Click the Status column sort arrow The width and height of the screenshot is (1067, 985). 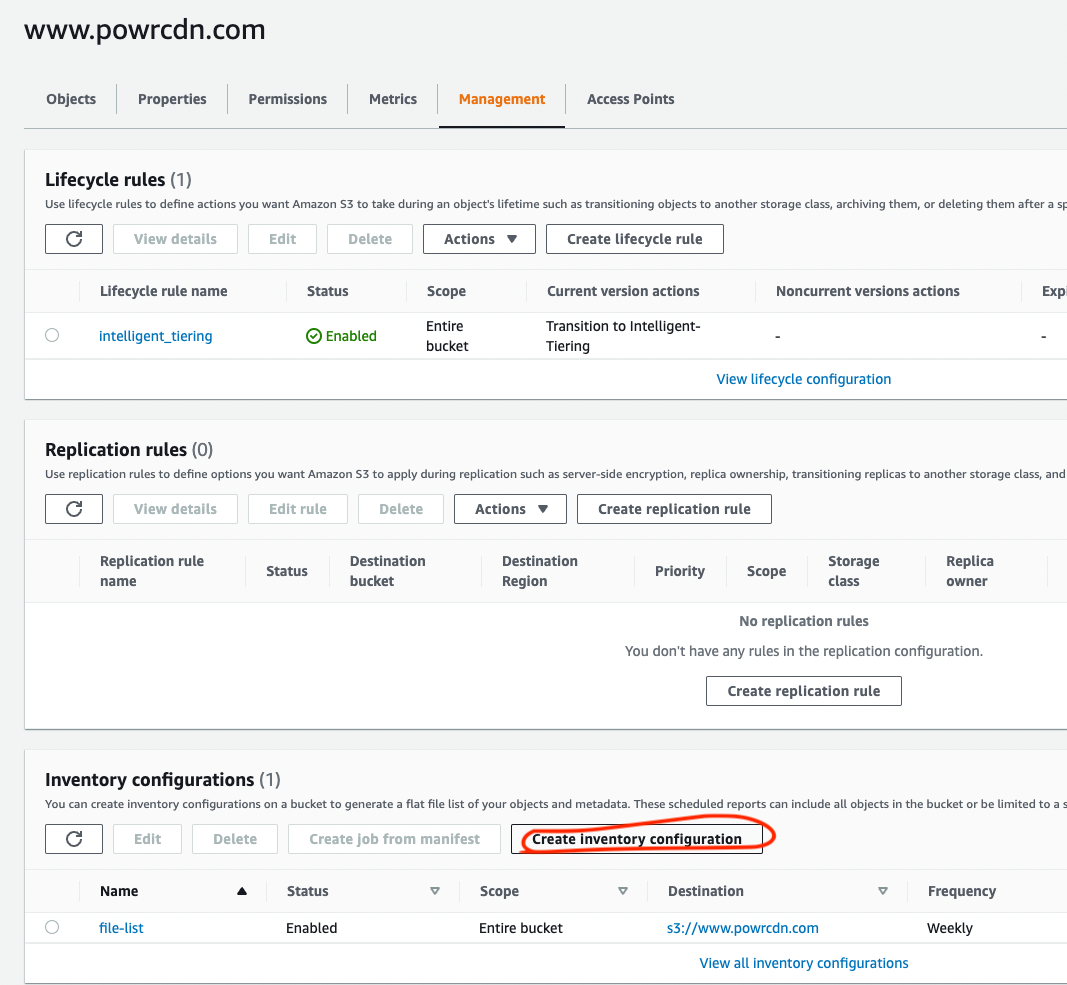click(x=435, y=891)
